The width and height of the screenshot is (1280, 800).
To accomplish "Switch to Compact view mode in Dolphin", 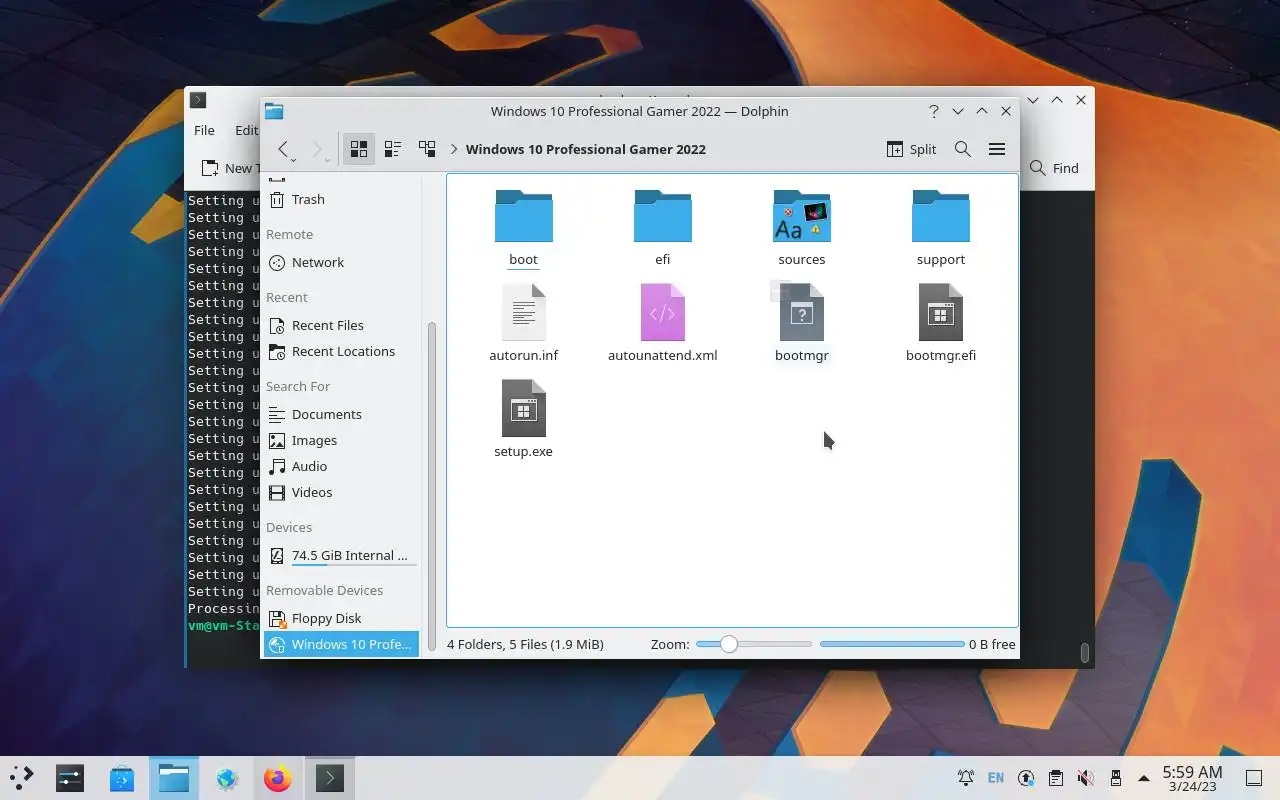I will [x=393, y=149].
